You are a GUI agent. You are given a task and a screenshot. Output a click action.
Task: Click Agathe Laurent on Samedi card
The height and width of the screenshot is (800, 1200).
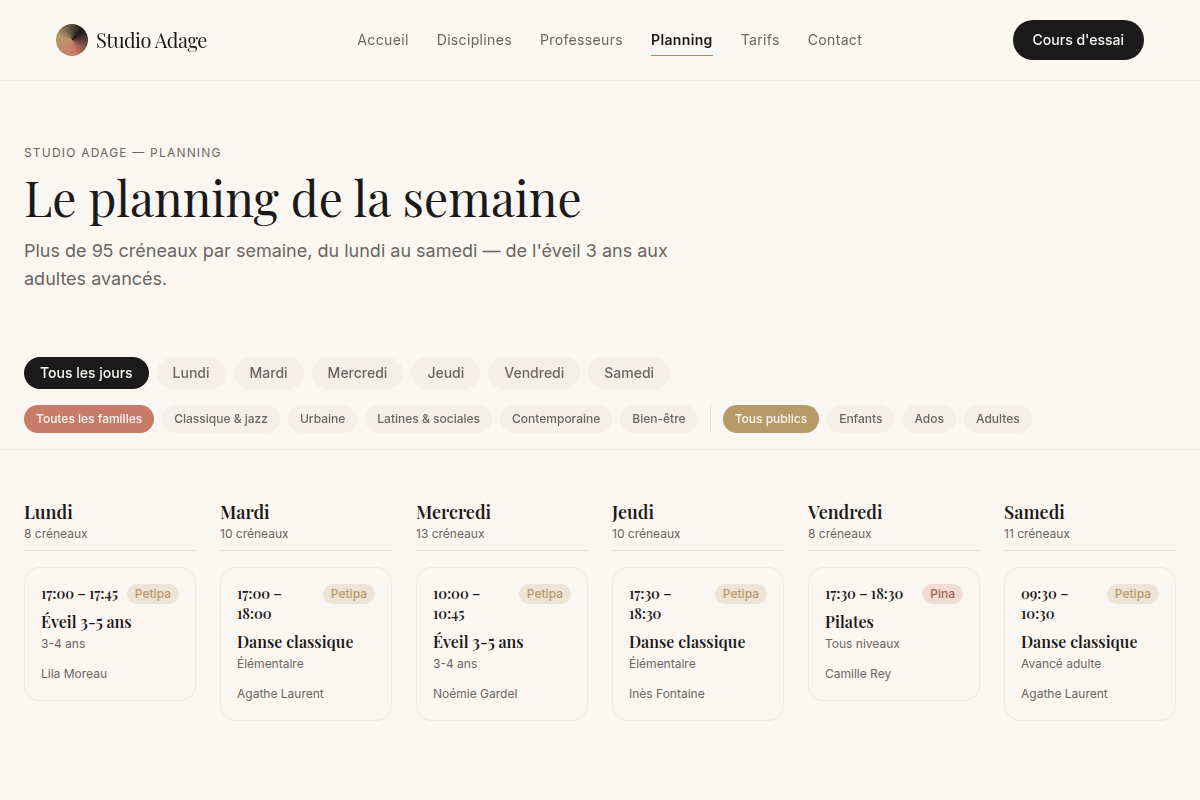[x=1064, y=694]
